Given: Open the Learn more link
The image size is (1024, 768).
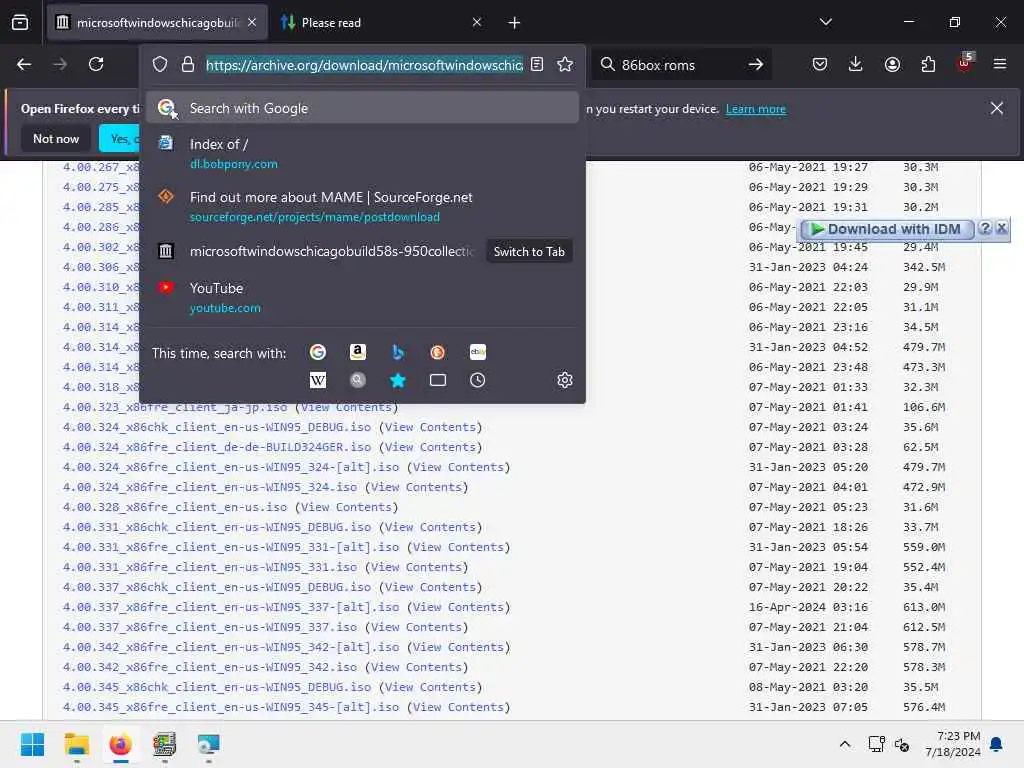Looking at the screenshot, I should click(756, 109).
